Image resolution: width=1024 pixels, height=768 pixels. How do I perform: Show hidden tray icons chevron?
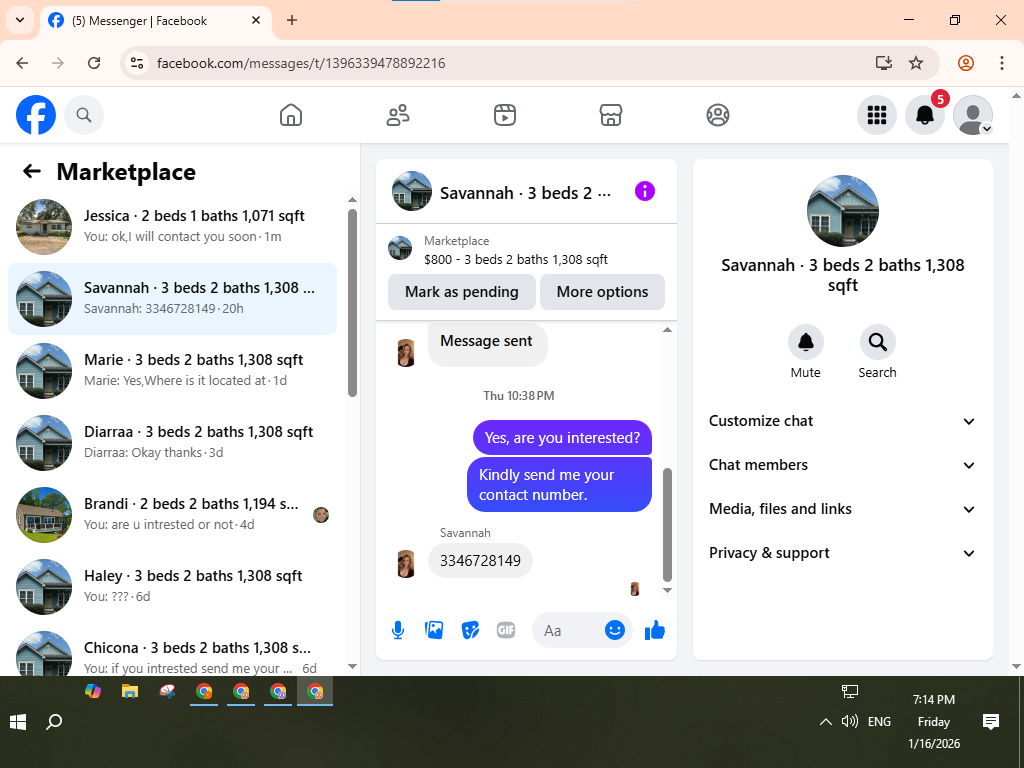pos(825,722)
